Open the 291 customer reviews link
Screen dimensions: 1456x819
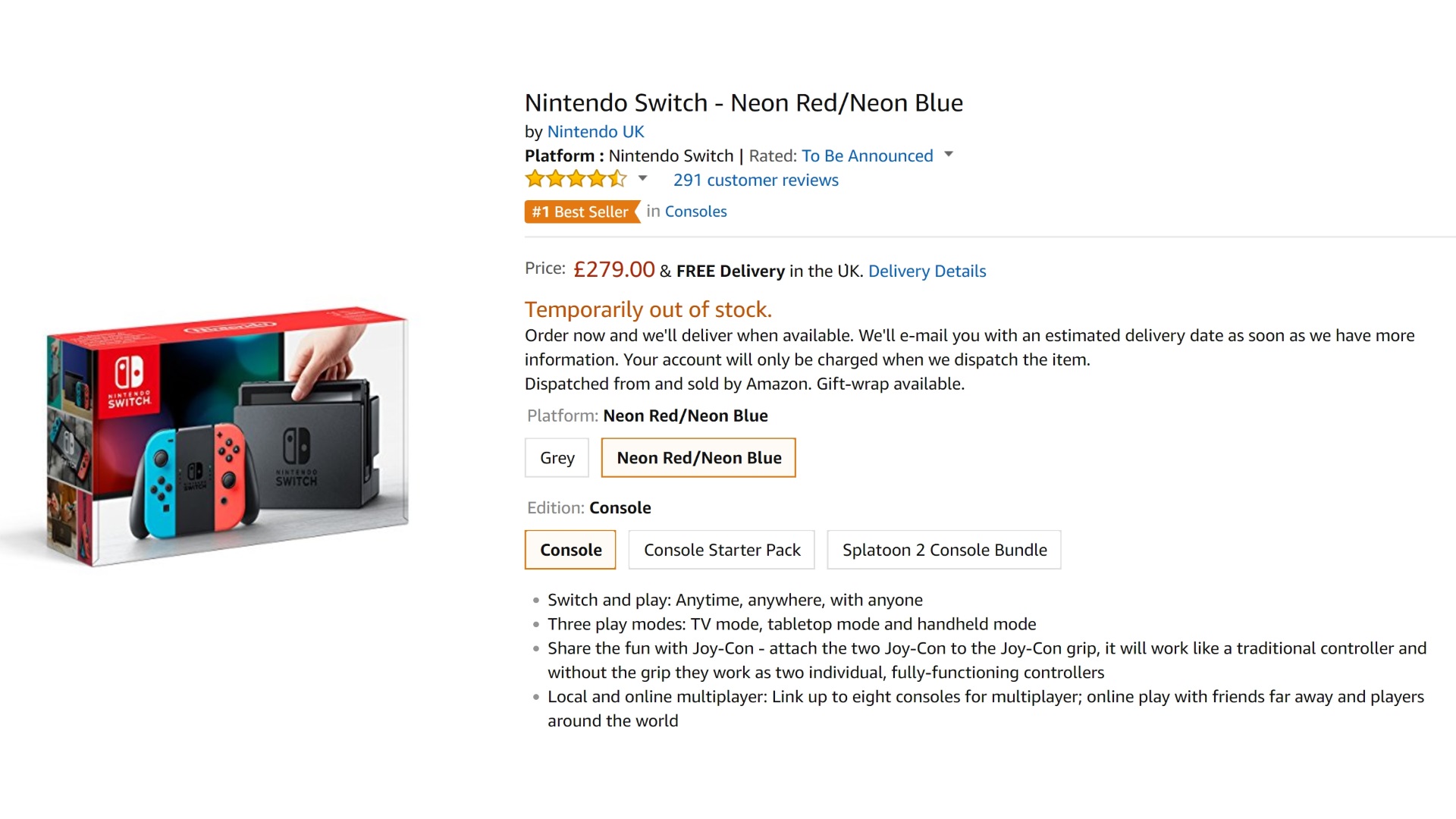point(755,180)
